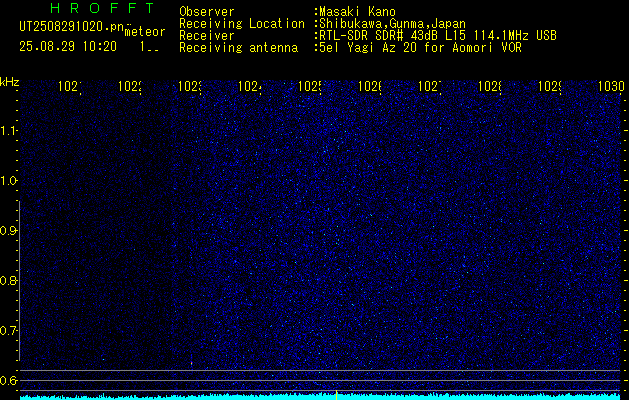The height and width of the screenshot is (400, 629).
Task: Click the 1.1 kHz frequency tick
Action: [8, 131]
